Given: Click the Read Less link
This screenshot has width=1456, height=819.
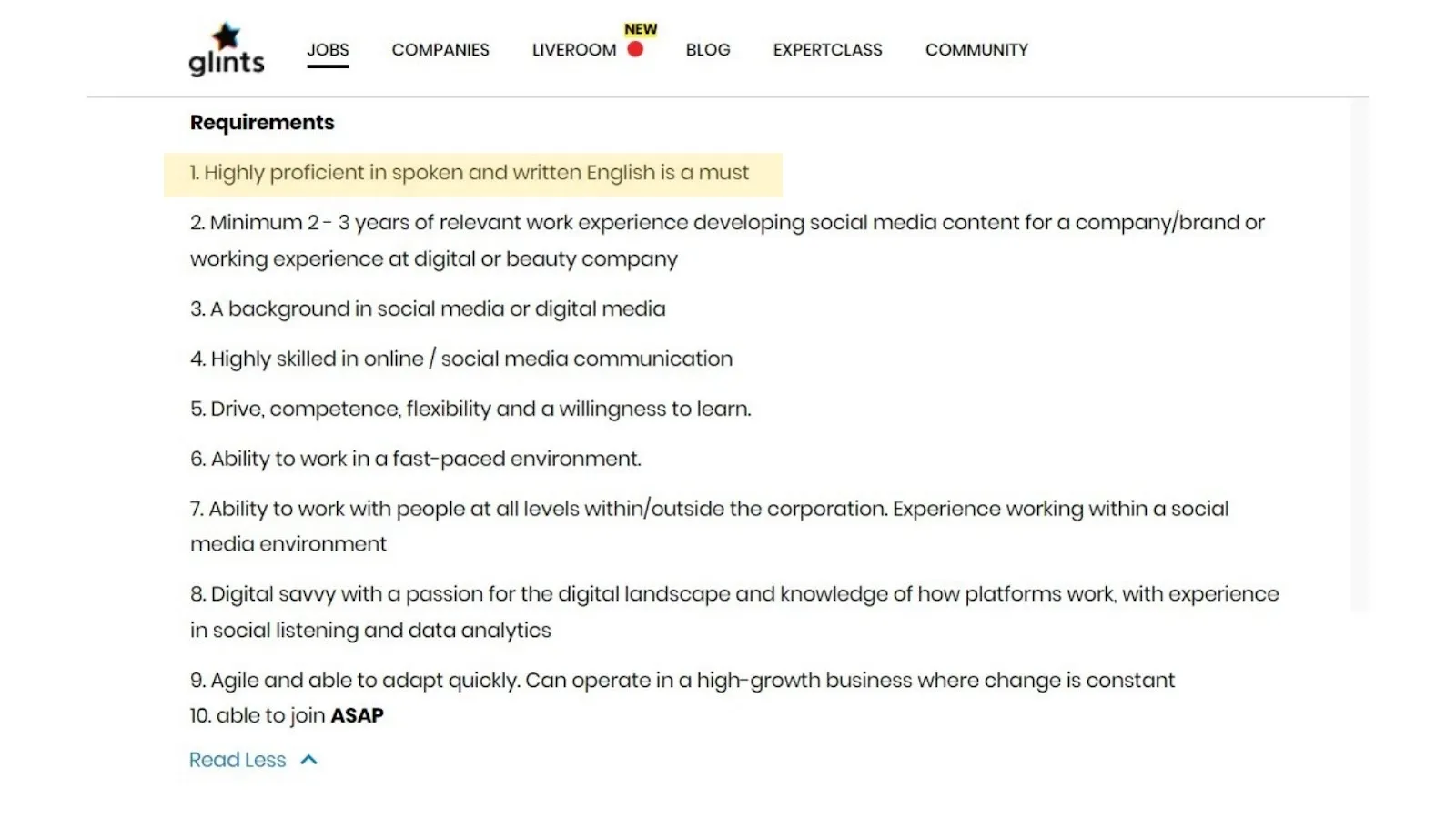Looking at the screenshot, I should point(238,759).
